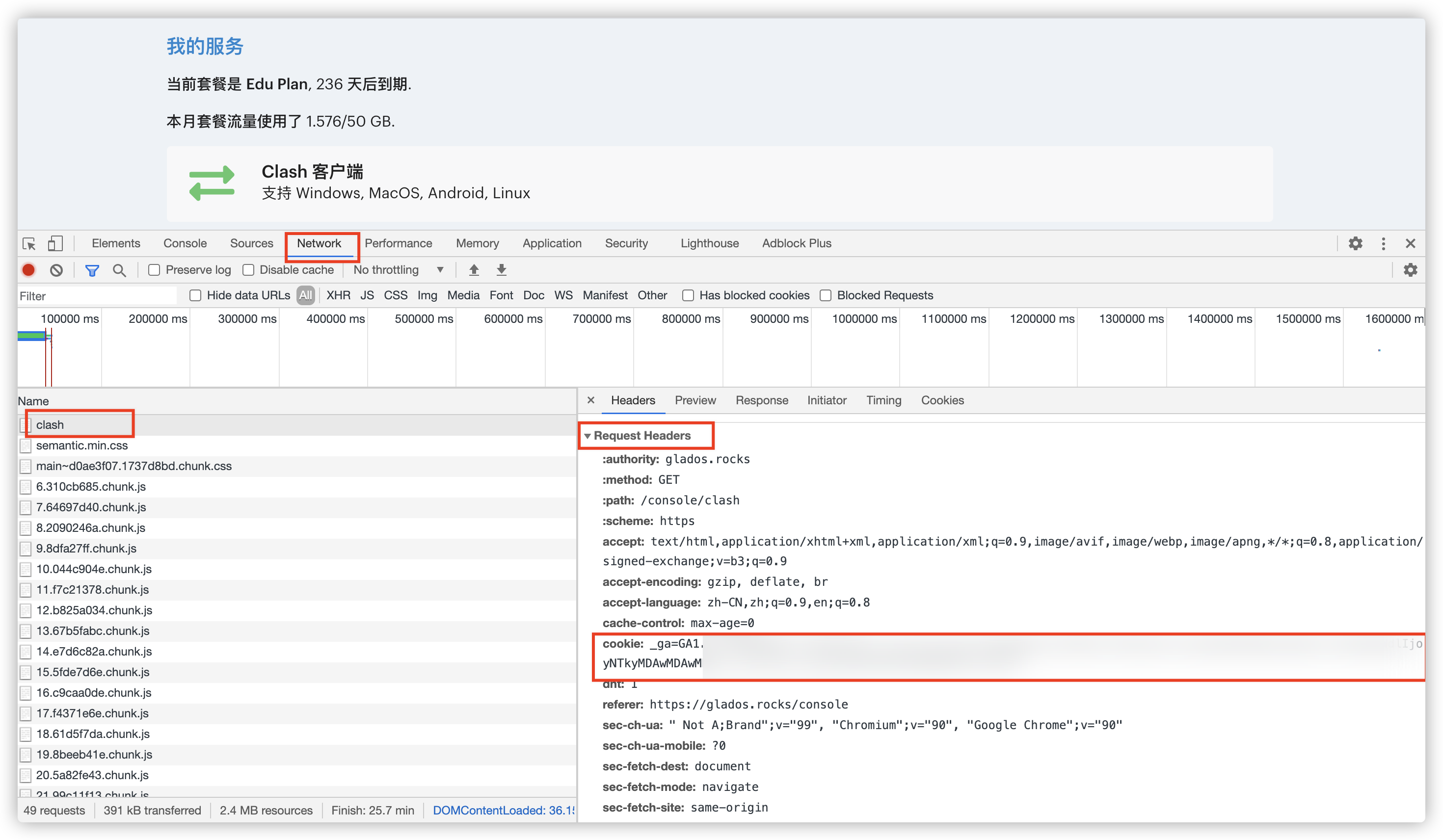Open the Cookies tab in headers panel
This screenshot has width=1443, height=840.
pos(942,400)
